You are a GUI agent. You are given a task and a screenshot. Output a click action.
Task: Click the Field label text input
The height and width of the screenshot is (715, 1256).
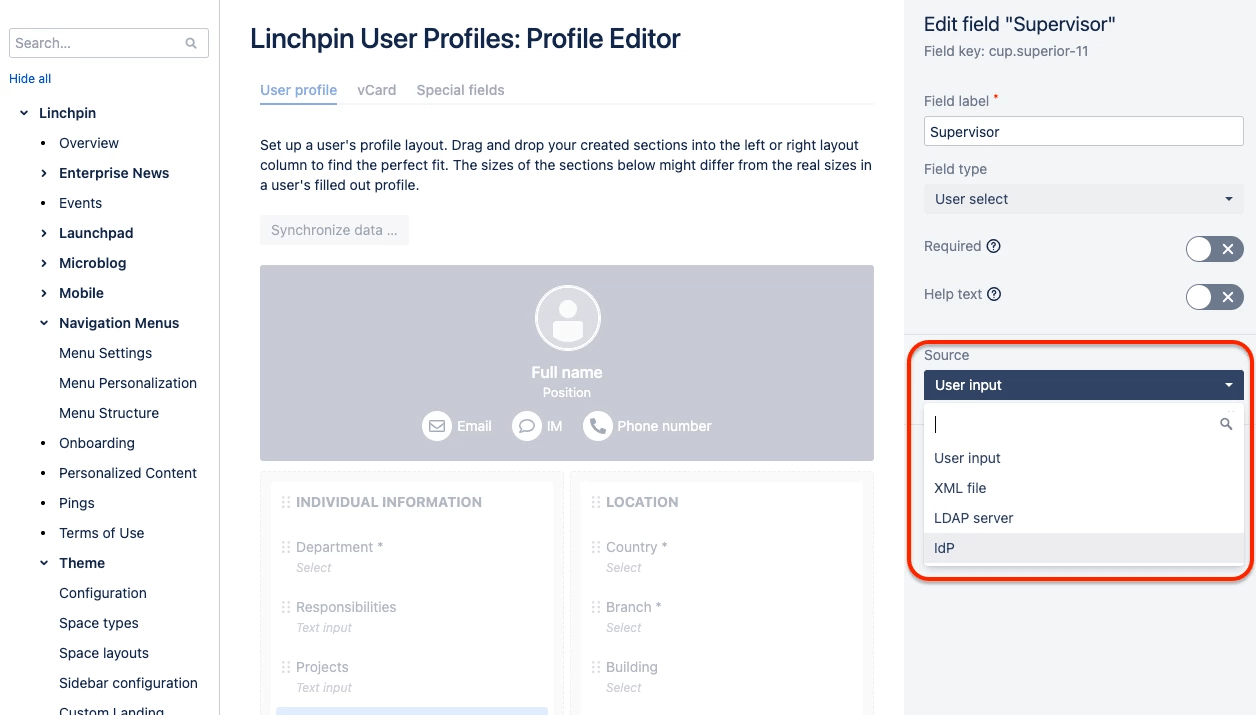click(1083, 132)
